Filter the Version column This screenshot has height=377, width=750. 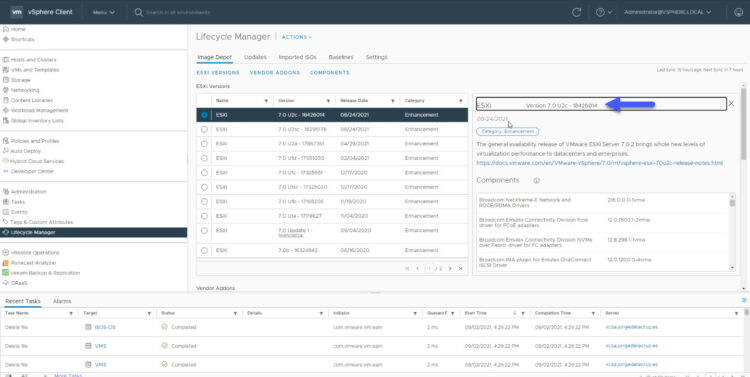coord(328,101)
